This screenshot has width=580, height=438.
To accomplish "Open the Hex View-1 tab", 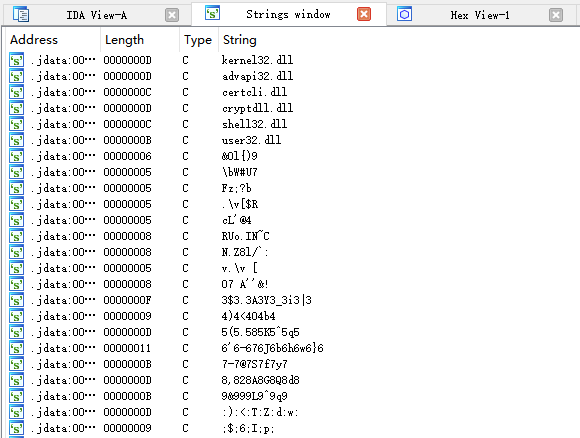I will (480, 15).
